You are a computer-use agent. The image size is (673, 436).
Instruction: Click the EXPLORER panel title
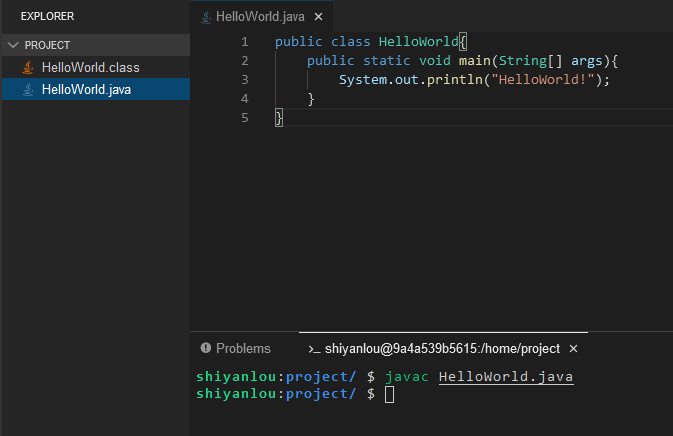(47, 16)
